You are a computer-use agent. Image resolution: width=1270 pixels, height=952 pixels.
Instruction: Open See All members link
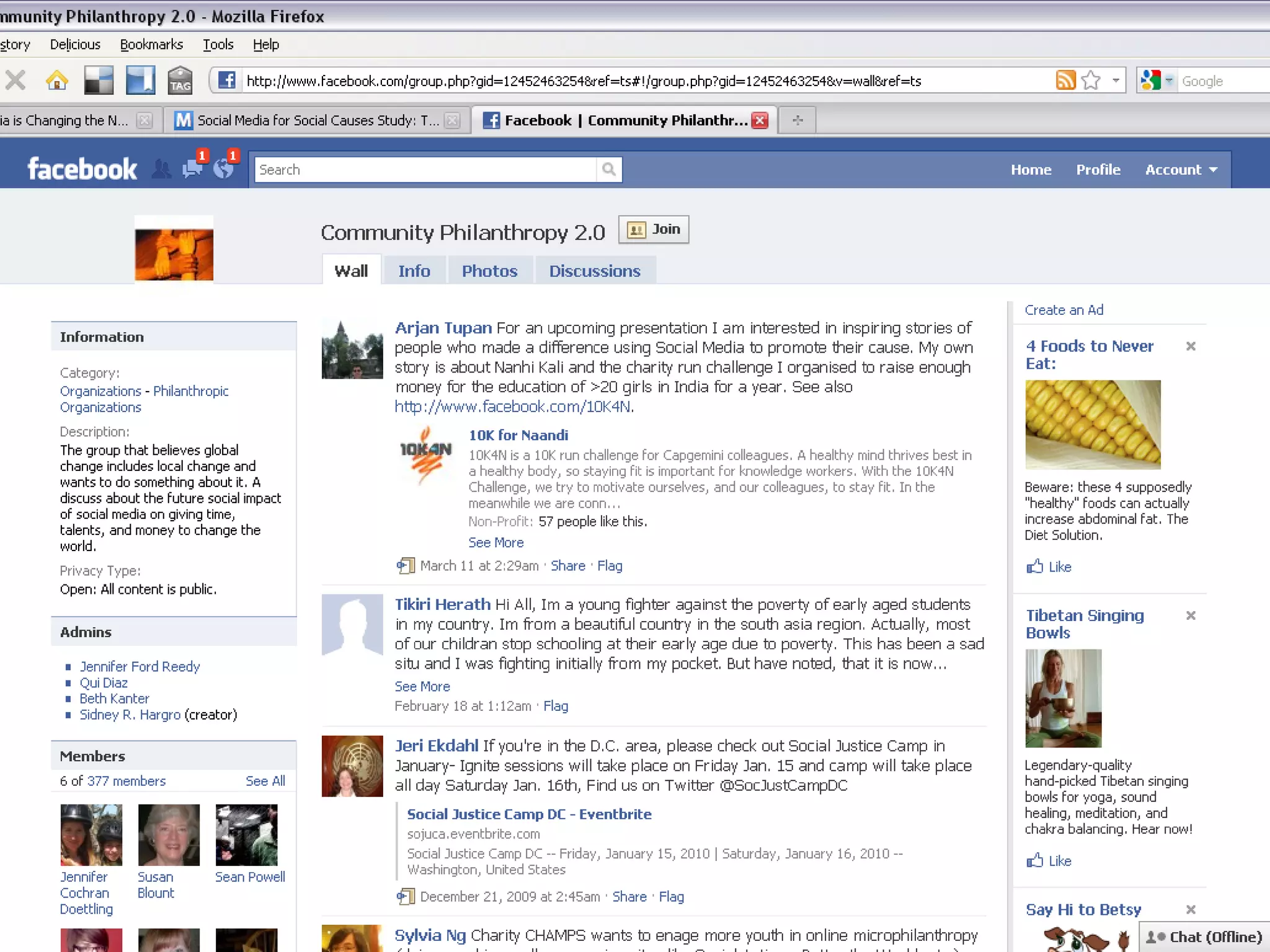pos(265,781)
